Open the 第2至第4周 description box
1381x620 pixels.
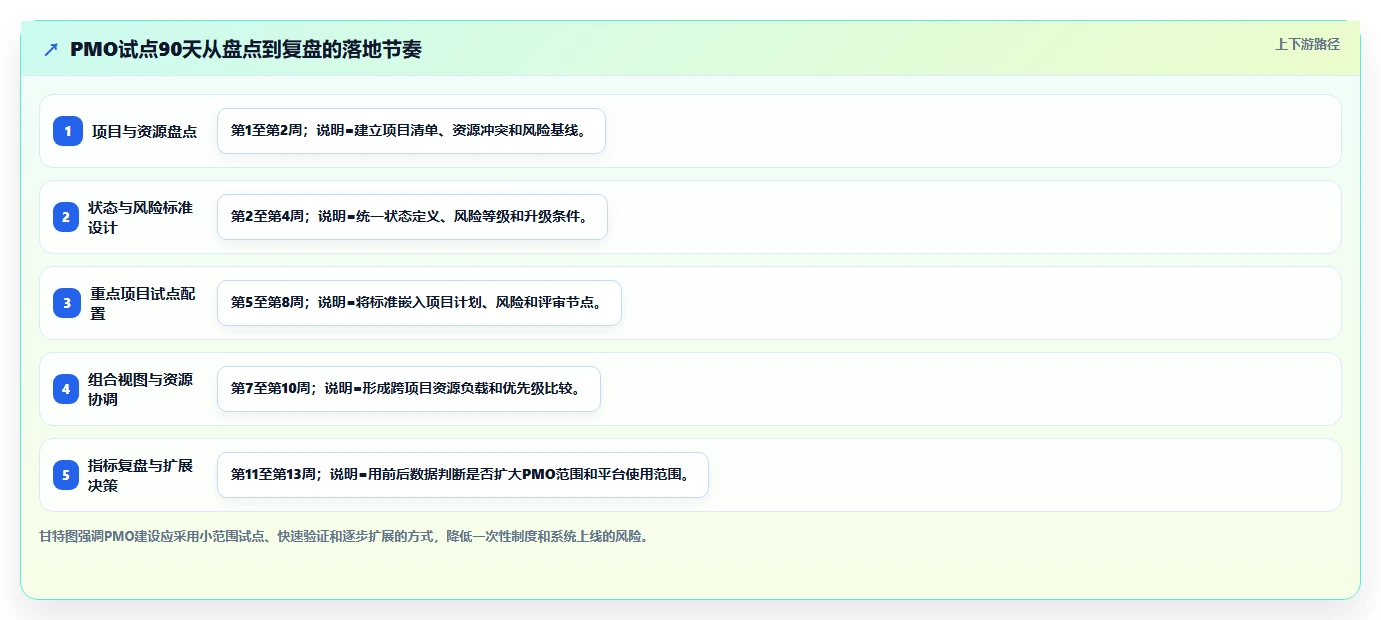[412, 217]
